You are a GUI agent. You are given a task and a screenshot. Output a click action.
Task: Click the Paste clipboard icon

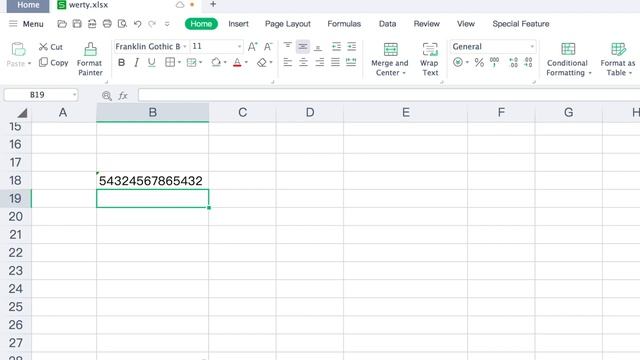18,49
